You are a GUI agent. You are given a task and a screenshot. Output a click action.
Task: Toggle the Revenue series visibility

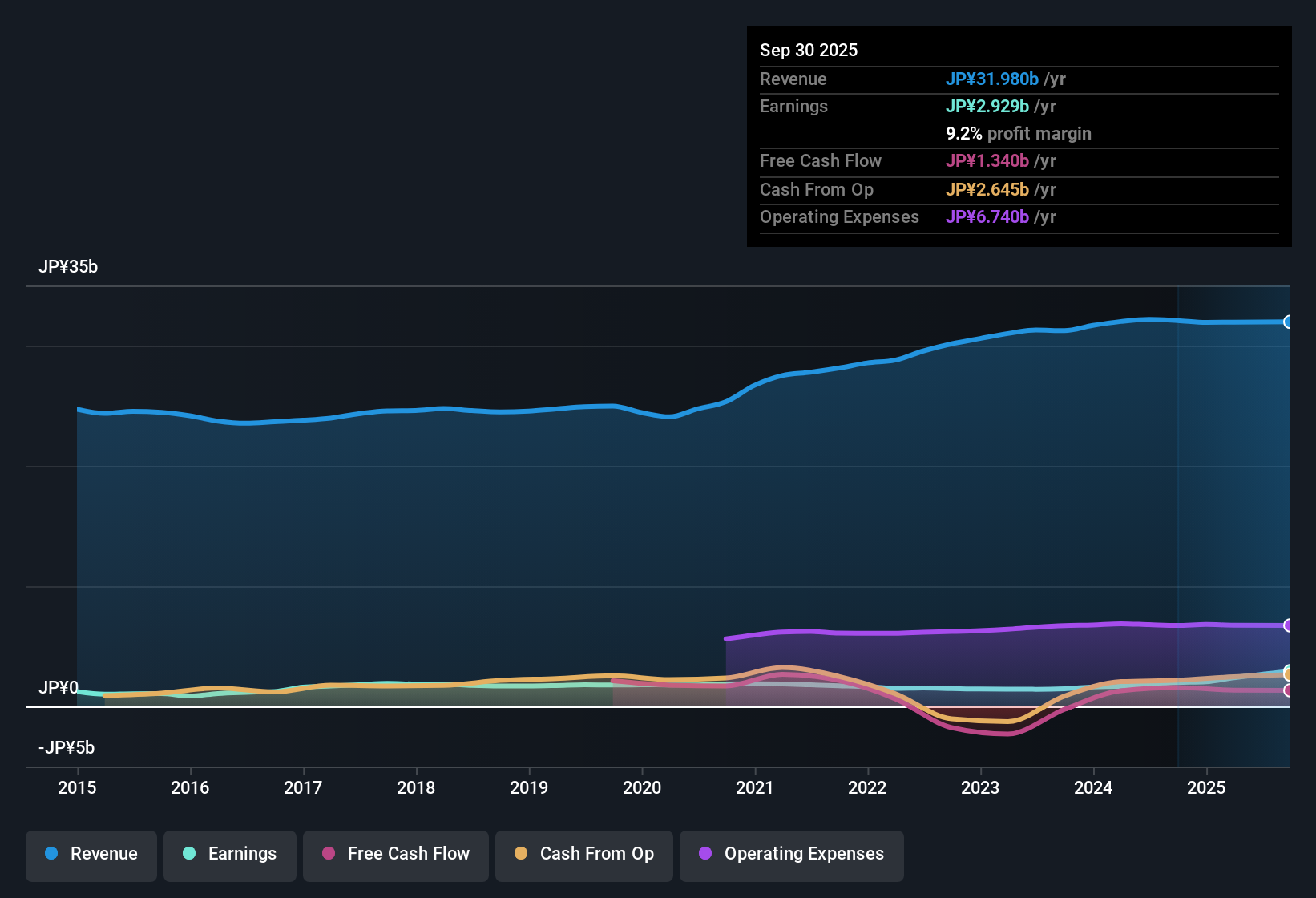coord(91,854)
